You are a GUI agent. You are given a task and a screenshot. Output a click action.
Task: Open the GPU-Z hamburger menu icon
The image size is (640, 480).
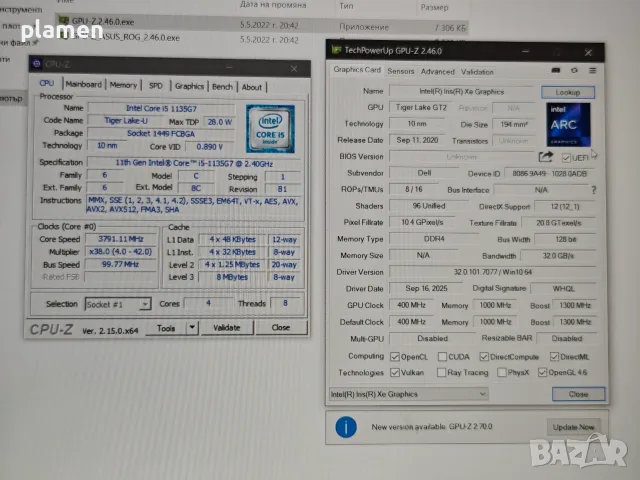point(593,71)
